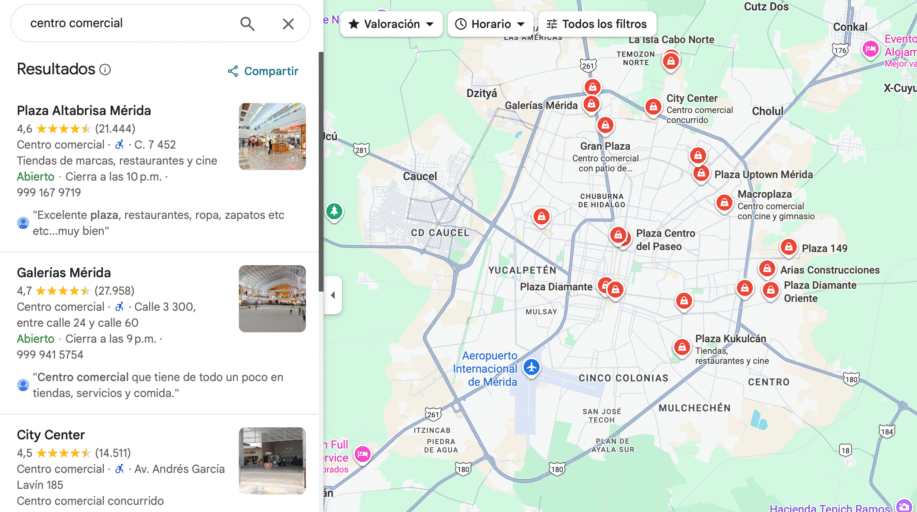The width and height of the screenshot is (917, 512).
Task: Click the La Isla Cabo Norte pin
Action: [x=671, y=61]
